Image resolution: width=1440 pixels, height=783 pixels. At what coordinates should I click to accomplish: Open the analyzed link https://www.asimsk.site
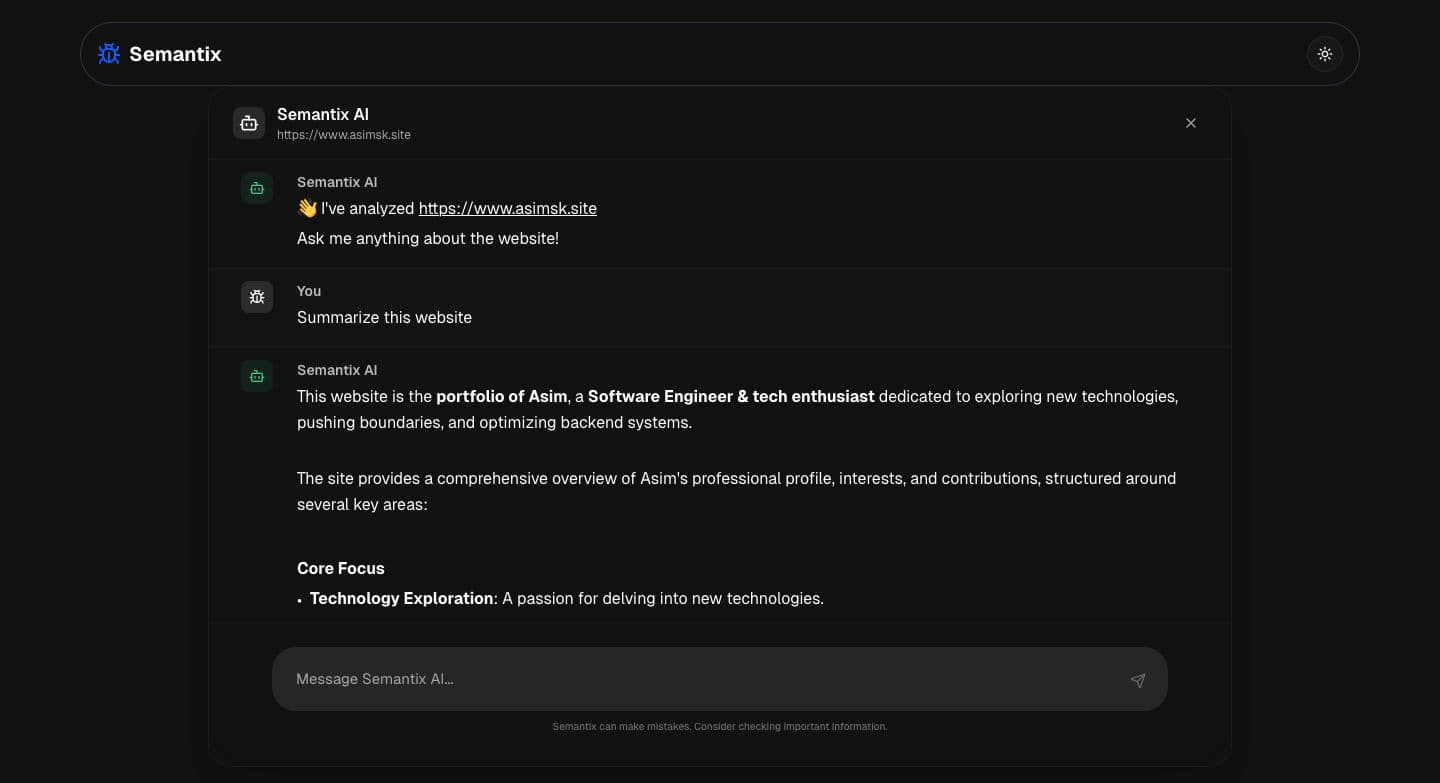507,208
